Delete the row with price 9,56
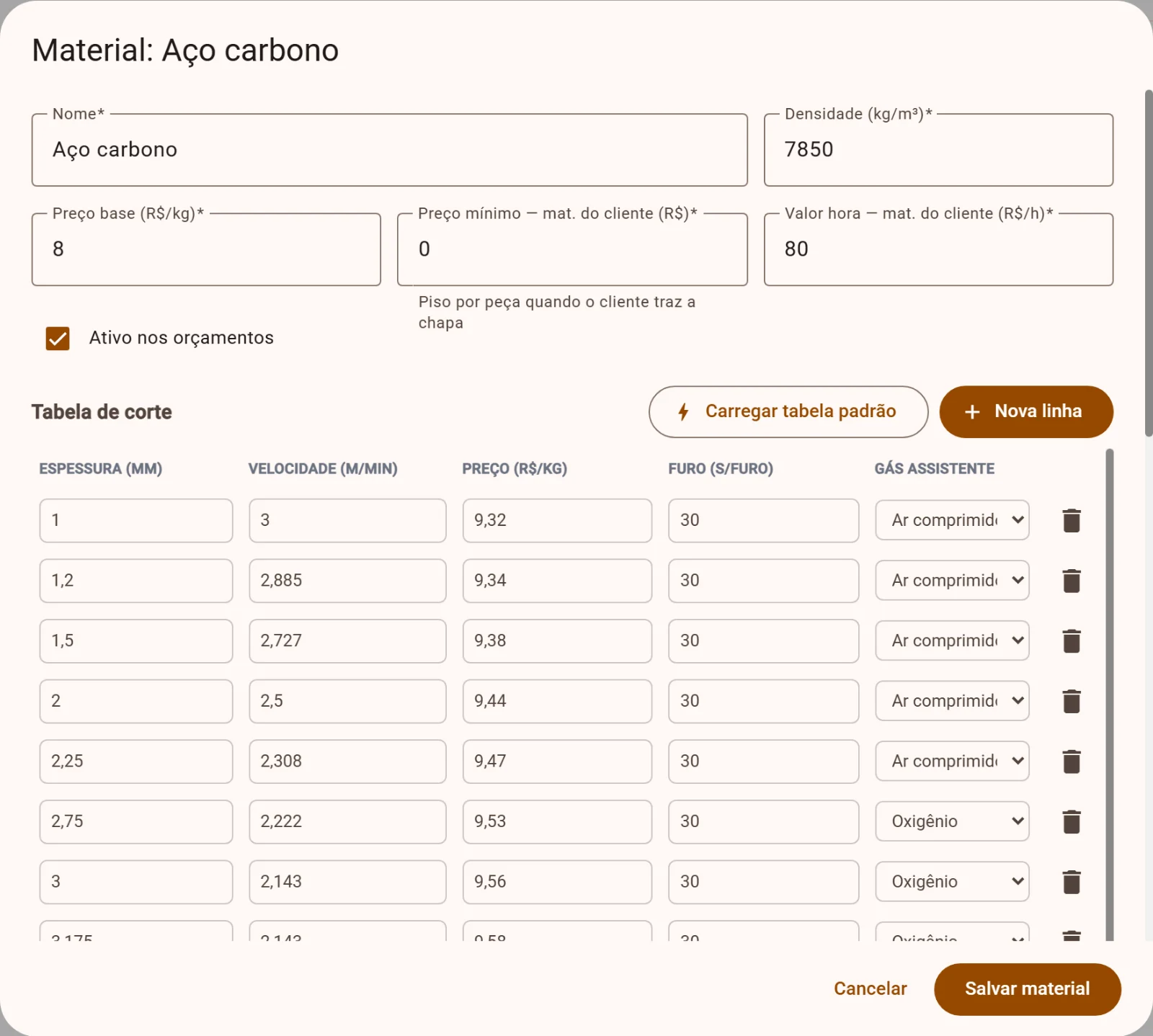Screen dimensions: 1153x1036 [x=1072, y=882]
